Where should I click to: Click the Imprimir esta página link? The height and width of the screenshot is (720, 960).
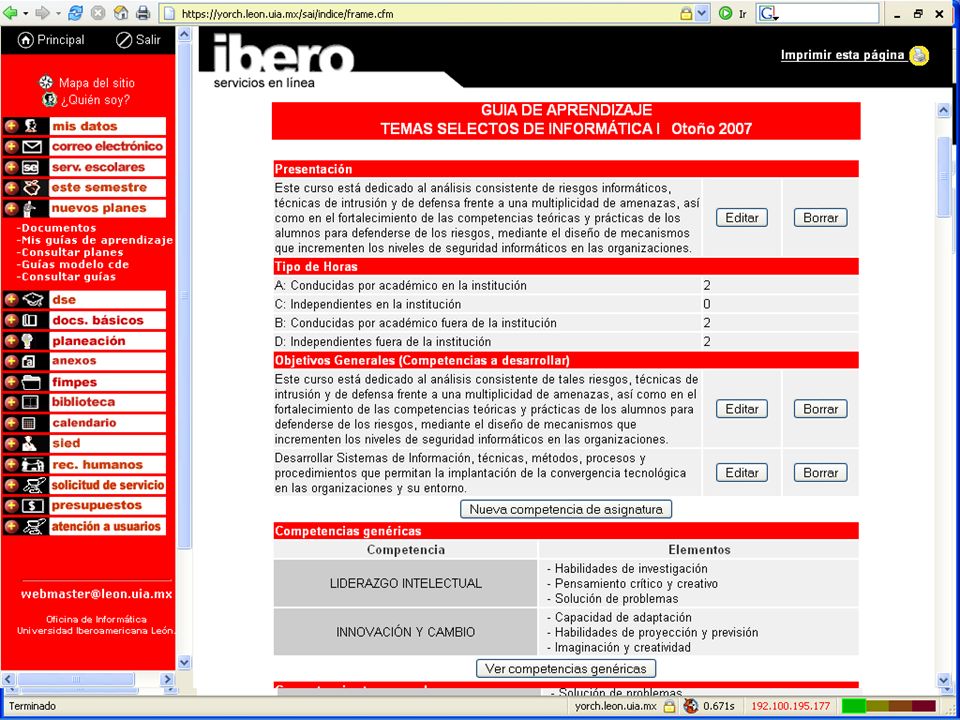(842, 55)
